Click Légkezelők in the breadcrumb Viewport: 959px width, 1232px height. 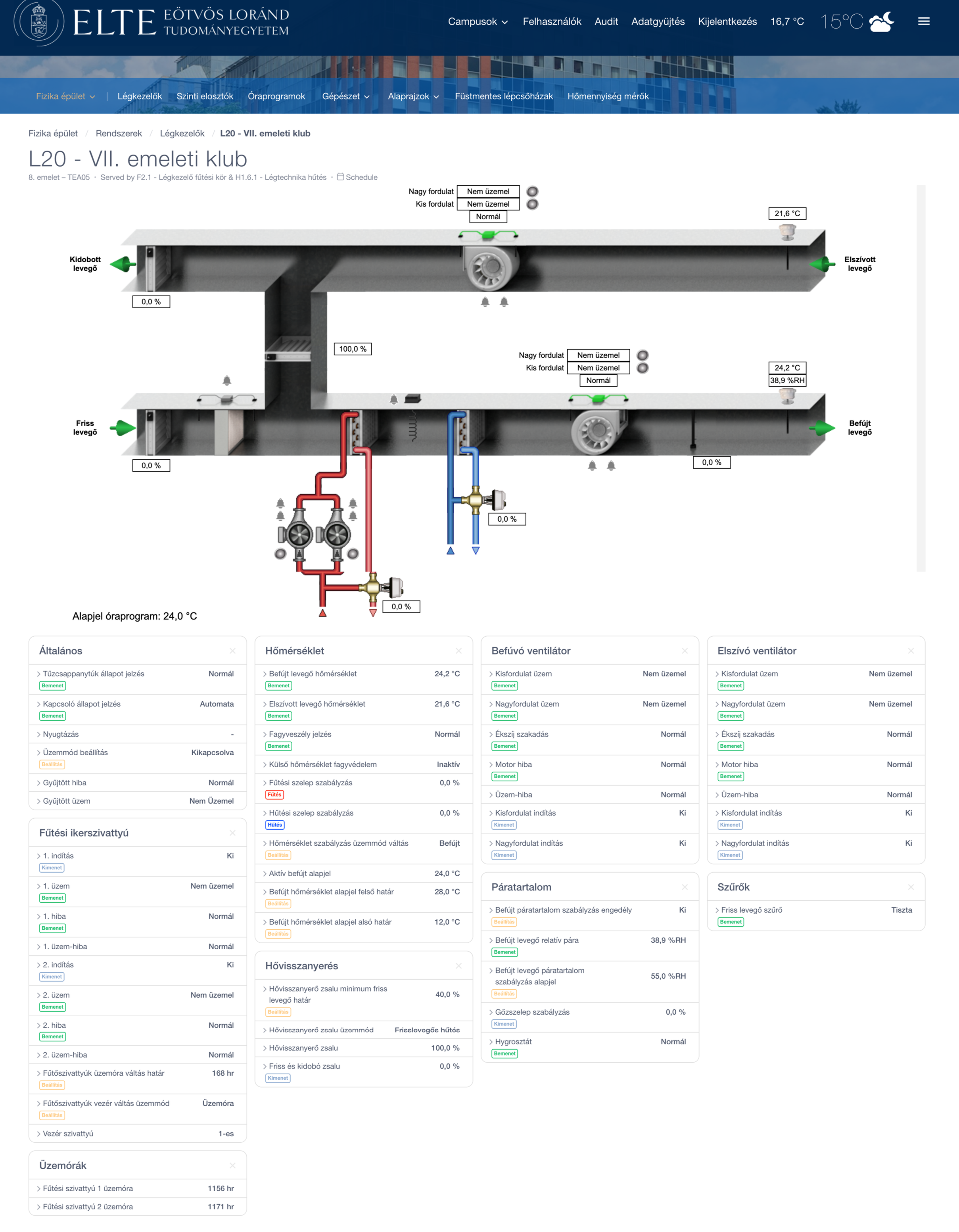coord(182,134)
